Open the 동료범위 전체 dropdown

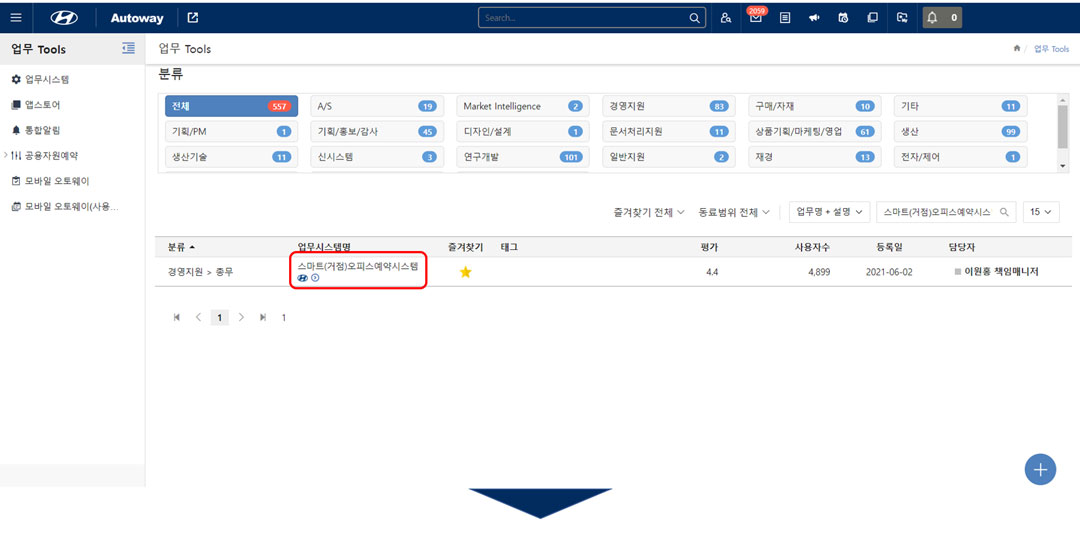point(734,212)
